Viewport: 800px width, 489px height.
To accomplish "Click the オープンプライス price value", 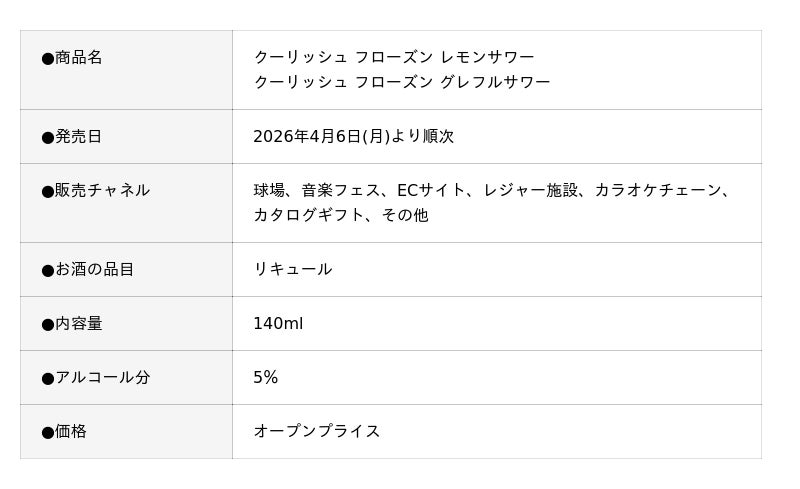I will coord(316,431).
